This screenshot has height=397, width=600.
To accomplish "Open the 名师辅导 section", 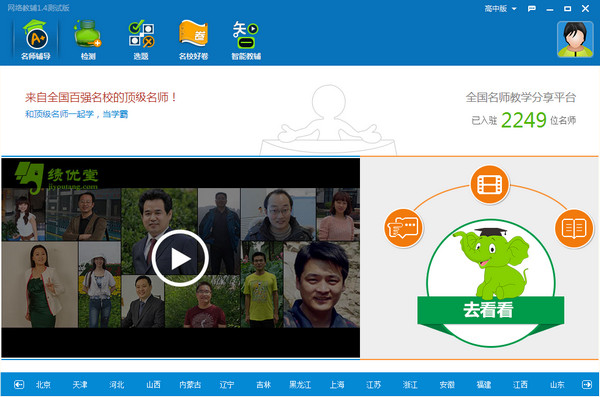I will pyautogui.click(x=36, y=40).
